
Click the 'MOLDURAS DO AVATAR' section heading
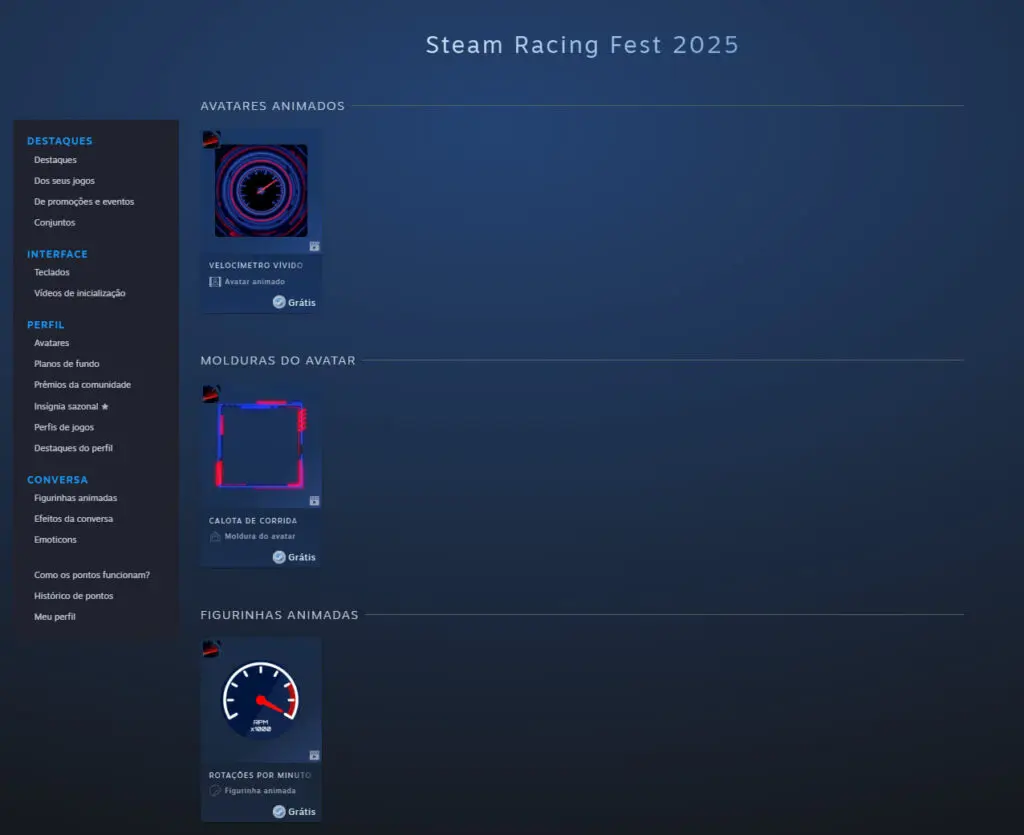278,360
